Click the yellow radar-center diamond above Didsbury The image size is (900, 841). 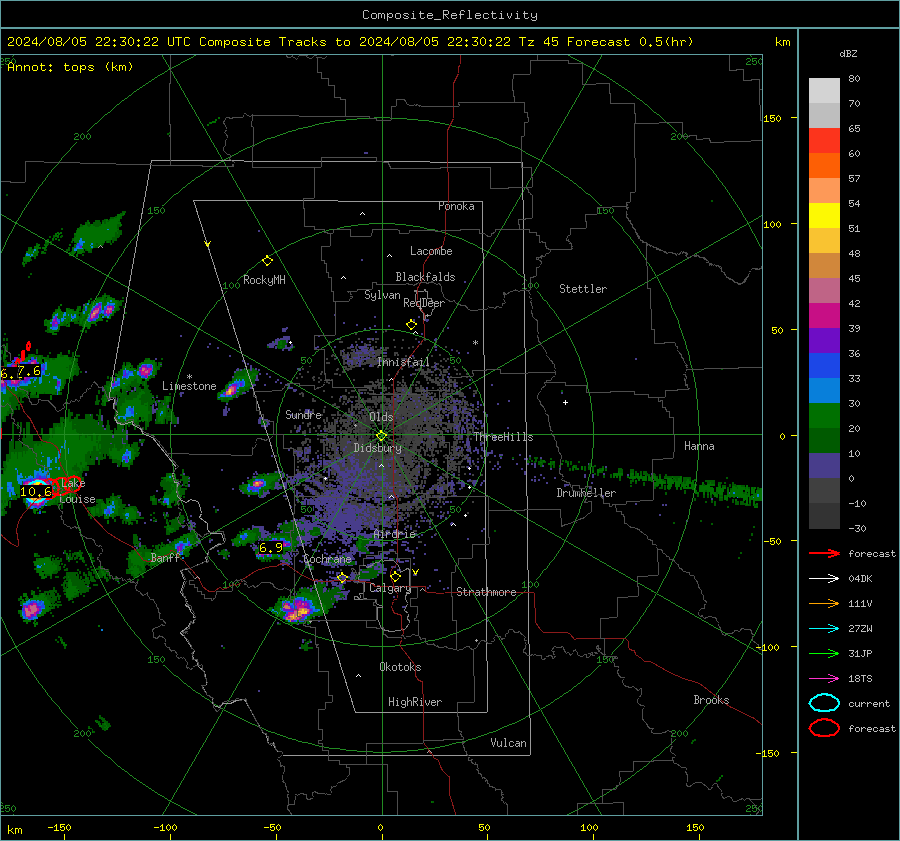click(x=381, y=436)
